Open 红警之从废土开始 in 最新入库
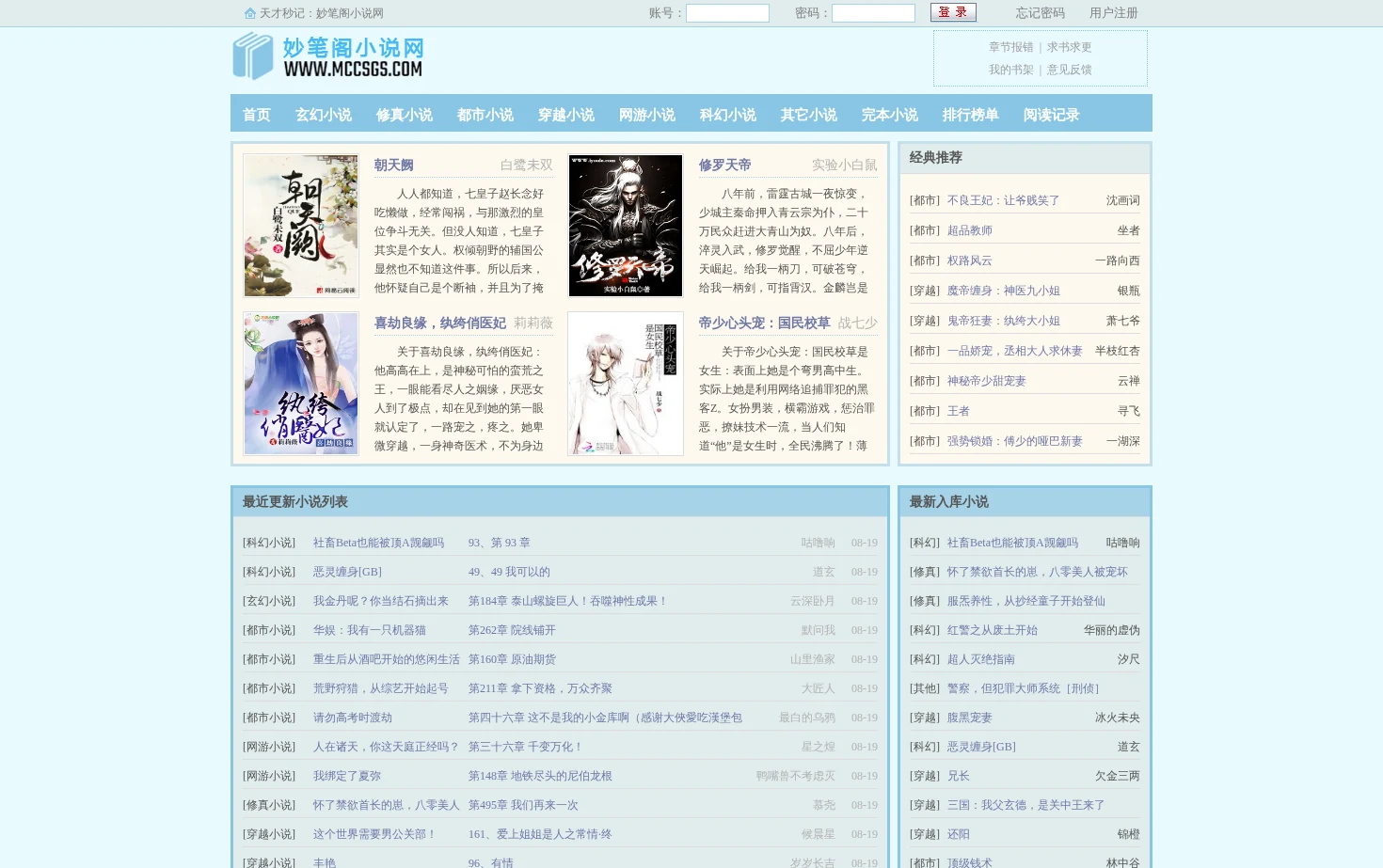1383x868 pixels. click(x=993, y=630)
